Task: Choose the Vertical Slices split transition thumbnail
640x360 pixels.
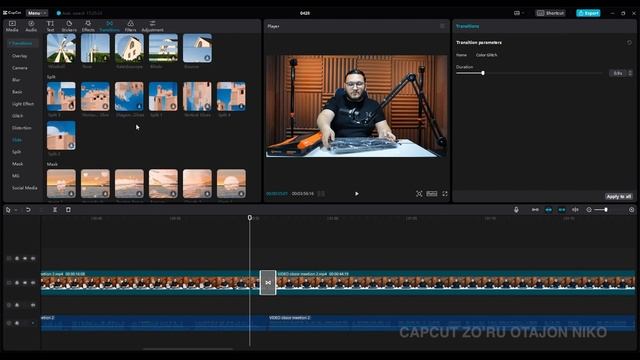Action: [197, 96]
